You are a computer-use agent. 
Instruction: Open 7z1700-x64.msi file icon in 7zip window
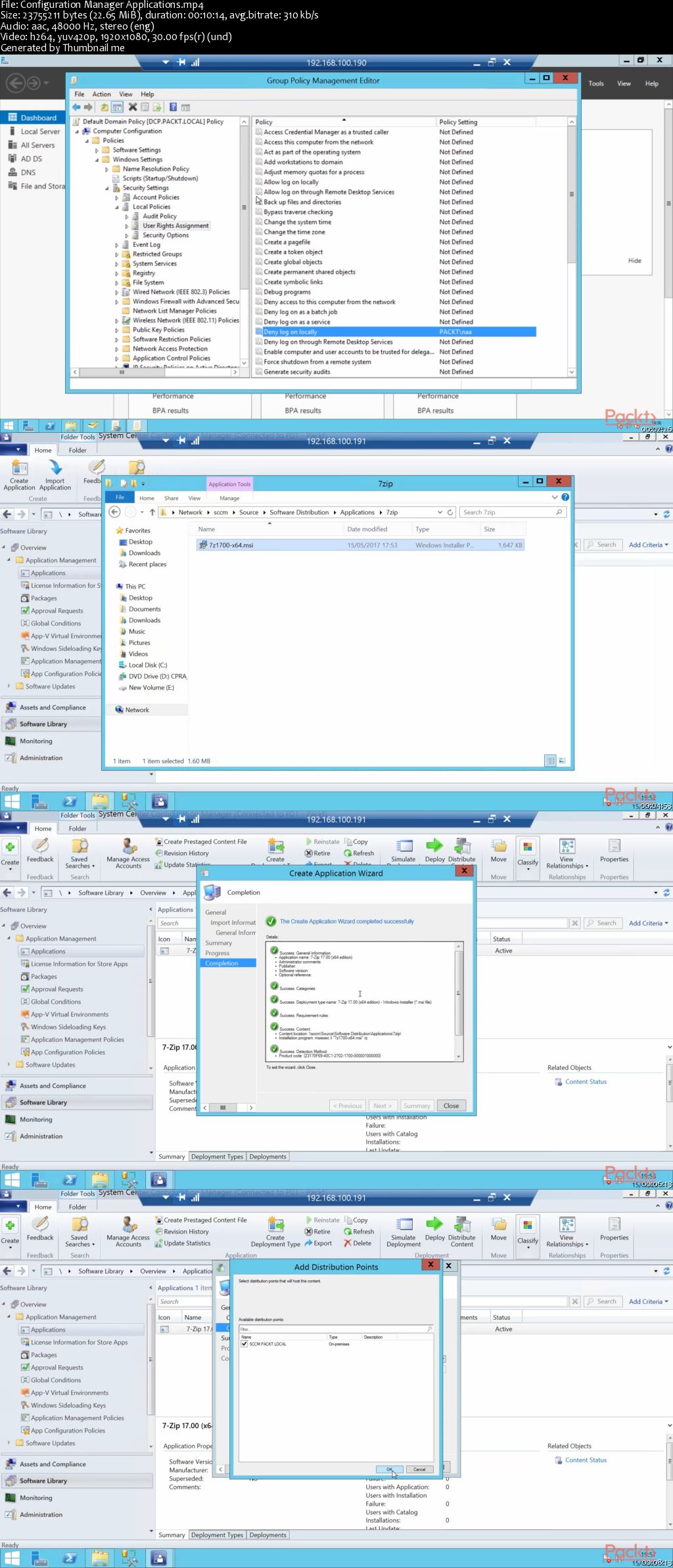[x=203, y=545]
